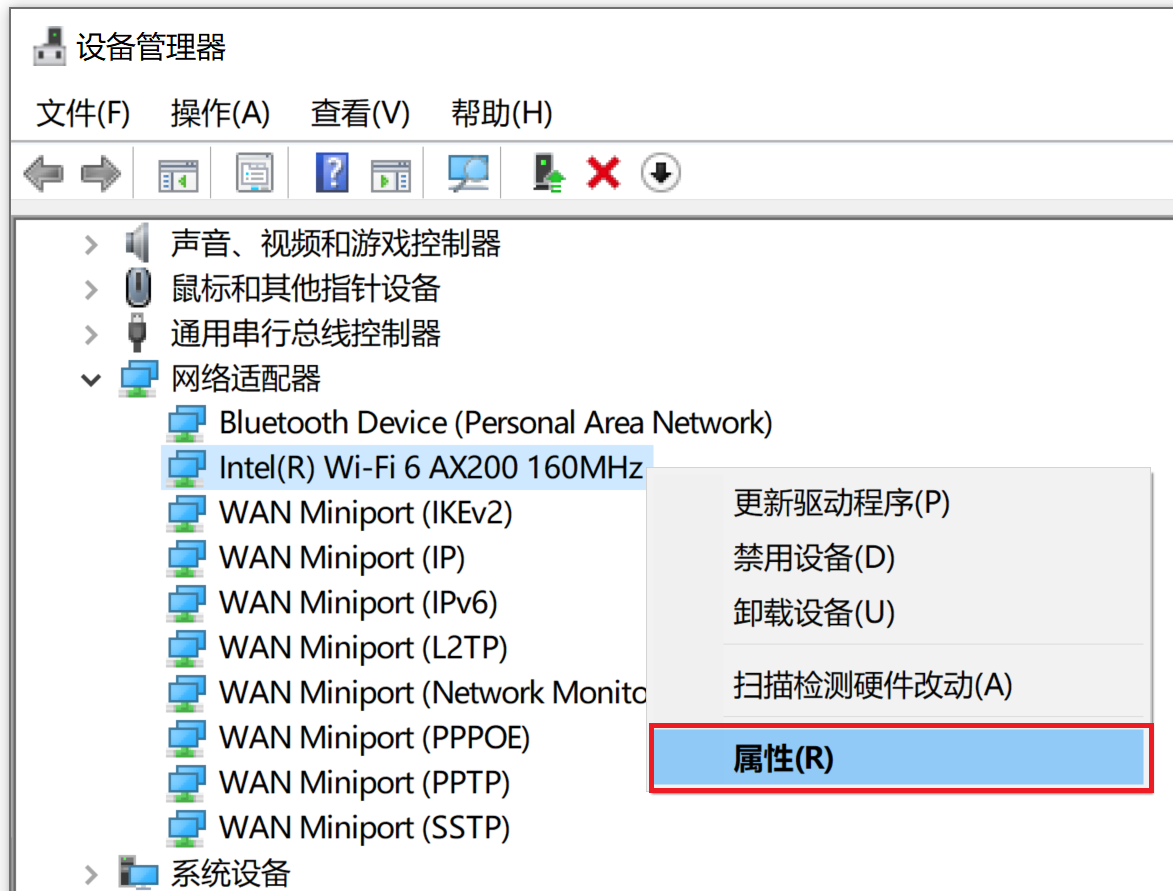This screenshot has height=891, width=1173.
Task: Expand the 声音、视频和游戏控制器 node
Action: tap(92, 244)
